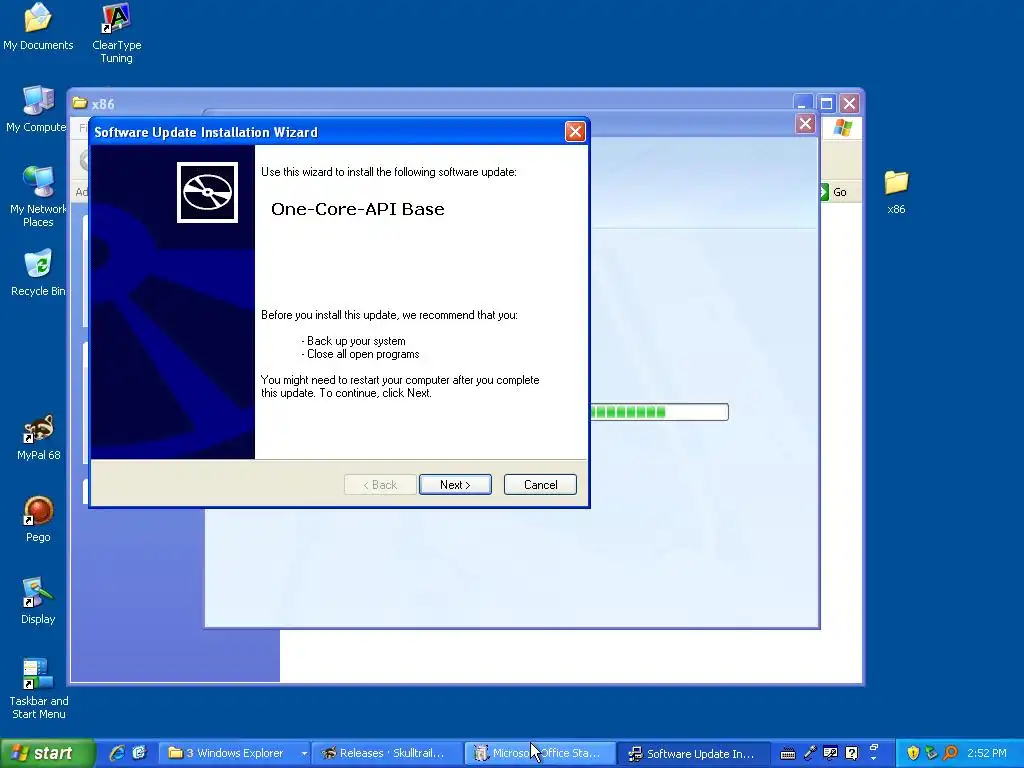Select the x86 folder on desktop

coord(896,192)
